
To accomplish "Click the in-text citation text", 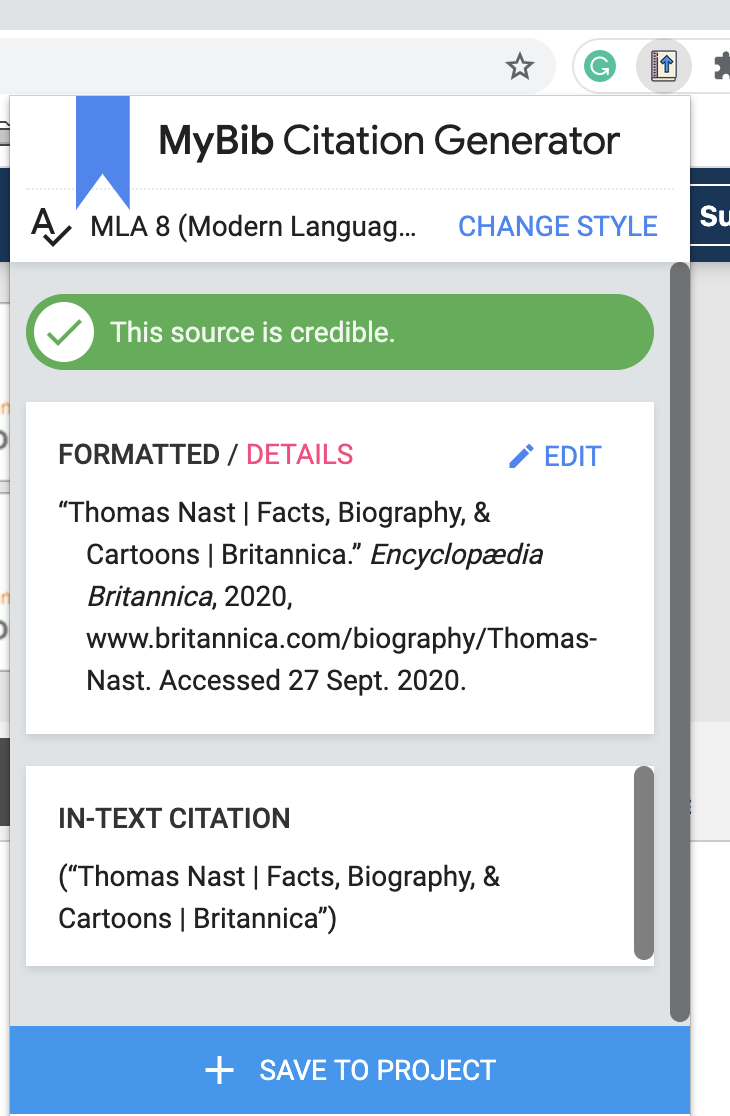I will [x=280, y=897].
